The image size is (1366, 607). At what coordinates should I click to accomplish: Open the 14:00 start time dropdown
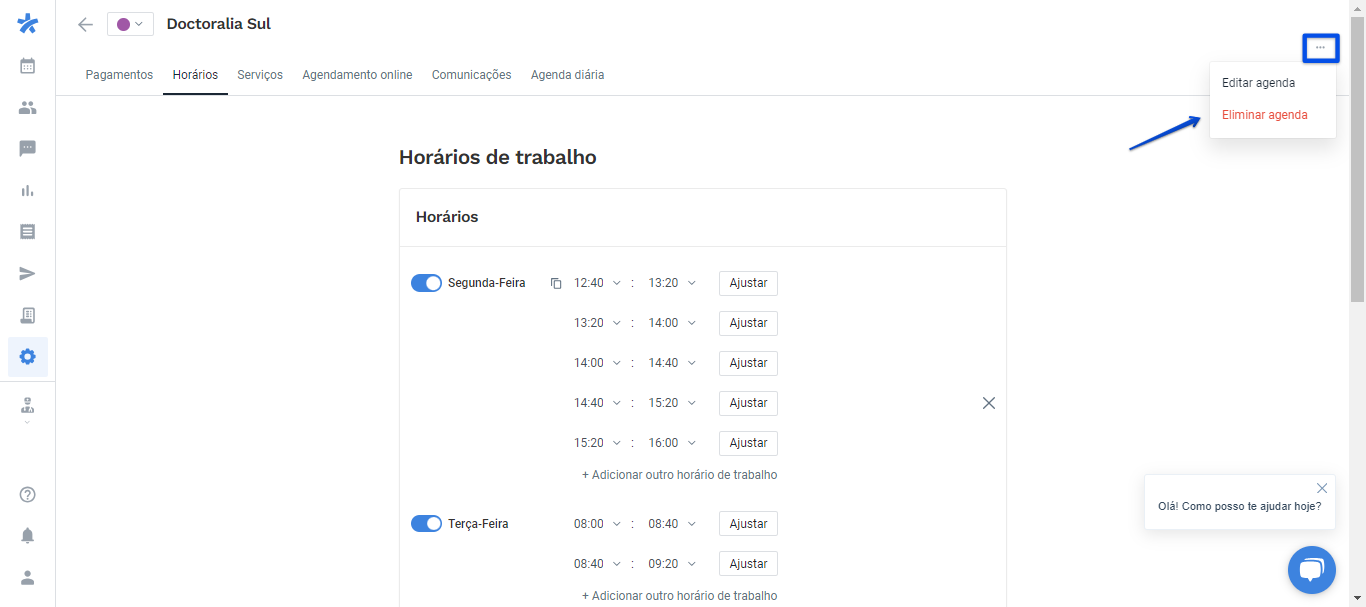597,363
